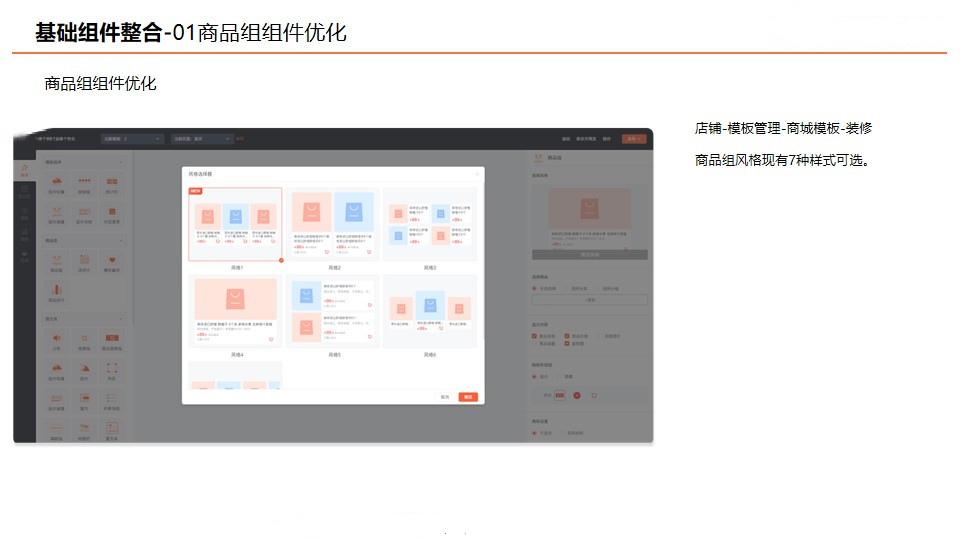Toggle the product tag checkbox
Screen dimensions: 960x540
pos(534,343)
